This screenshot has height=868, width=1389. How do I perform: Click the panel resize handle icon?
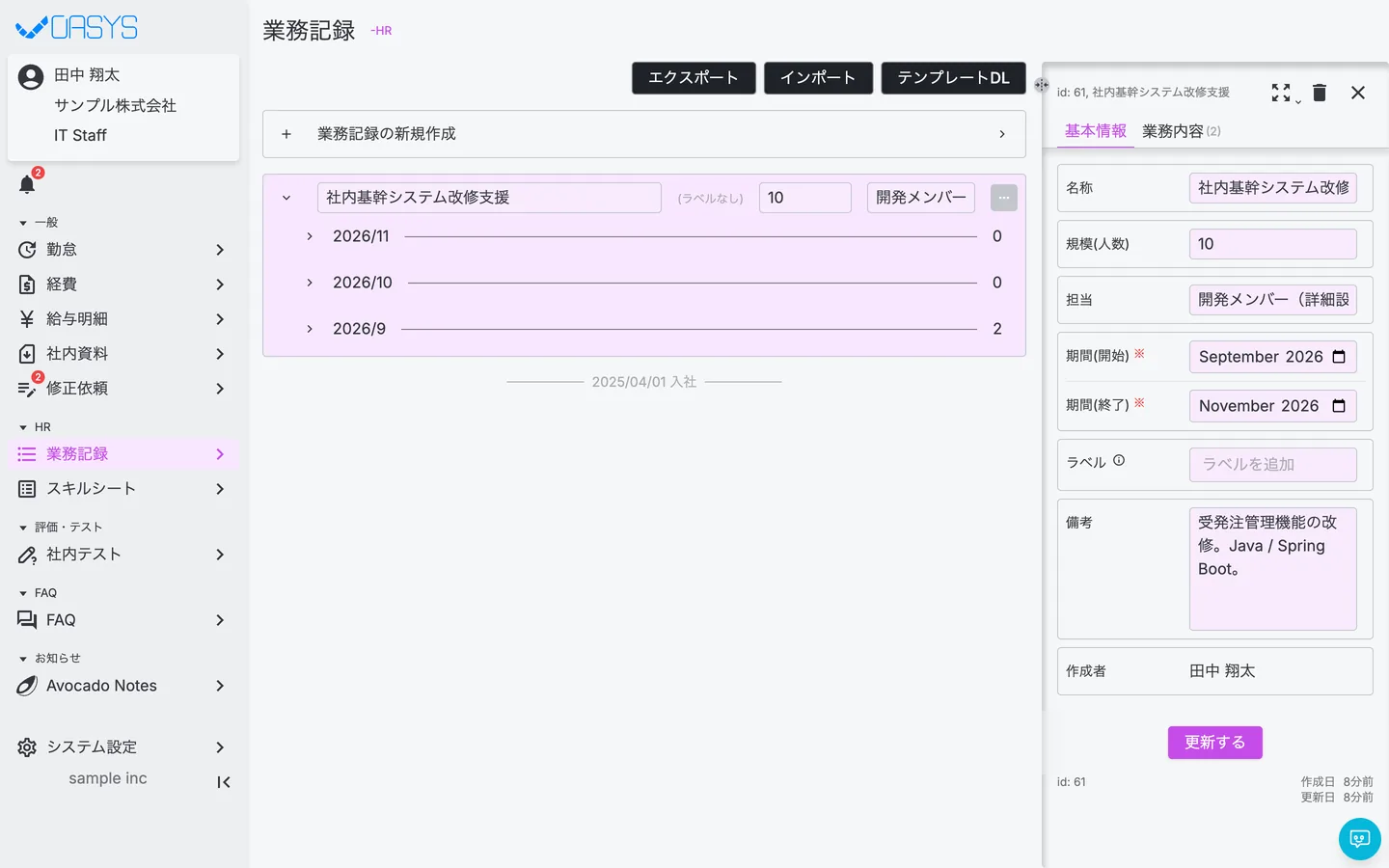click(x=1042, y=85)
